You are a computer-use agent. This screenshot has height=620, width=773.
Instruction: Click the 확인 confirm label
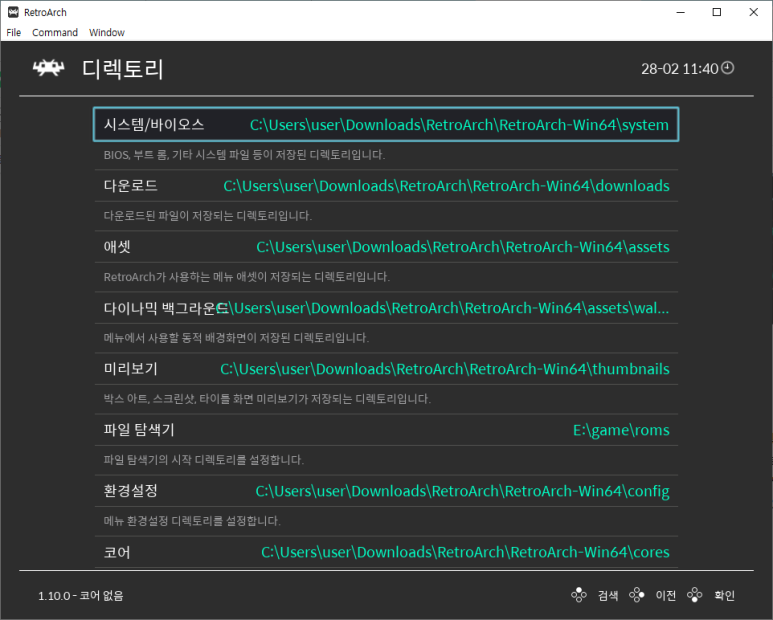pos(724,595)
